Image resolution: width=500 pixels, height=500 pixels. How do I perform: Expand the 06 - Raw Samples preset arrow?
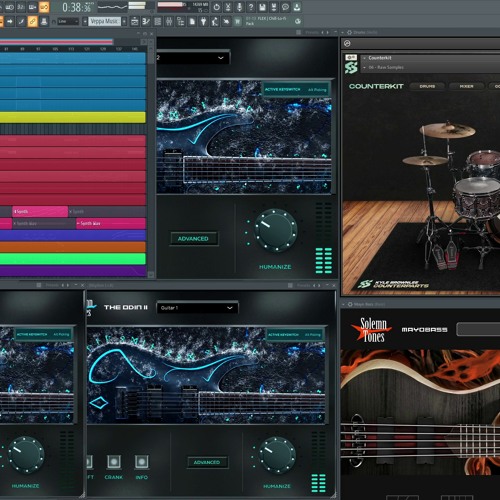[365, 67]
